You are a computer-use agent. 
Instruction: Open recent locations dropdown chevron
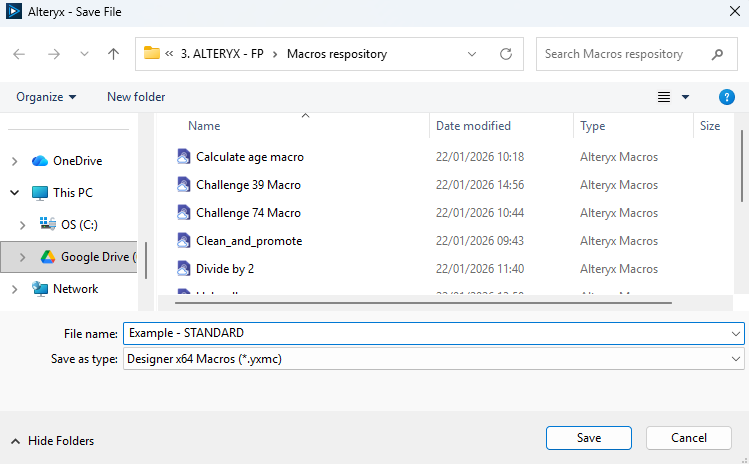(x=84, y=54)
